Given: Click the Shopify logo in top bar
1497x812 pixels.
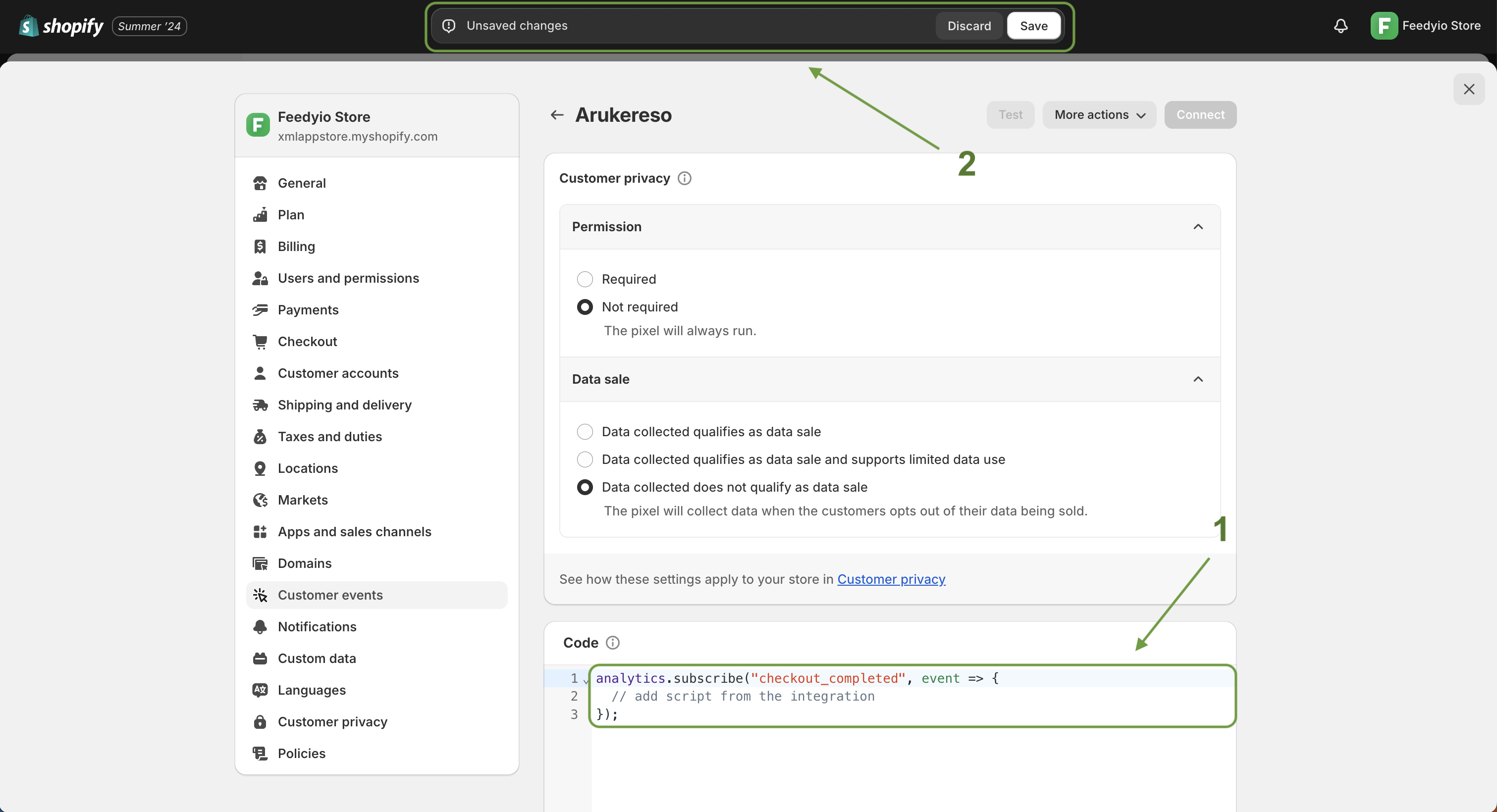Looking at the screenshot, I should point(61,26).
